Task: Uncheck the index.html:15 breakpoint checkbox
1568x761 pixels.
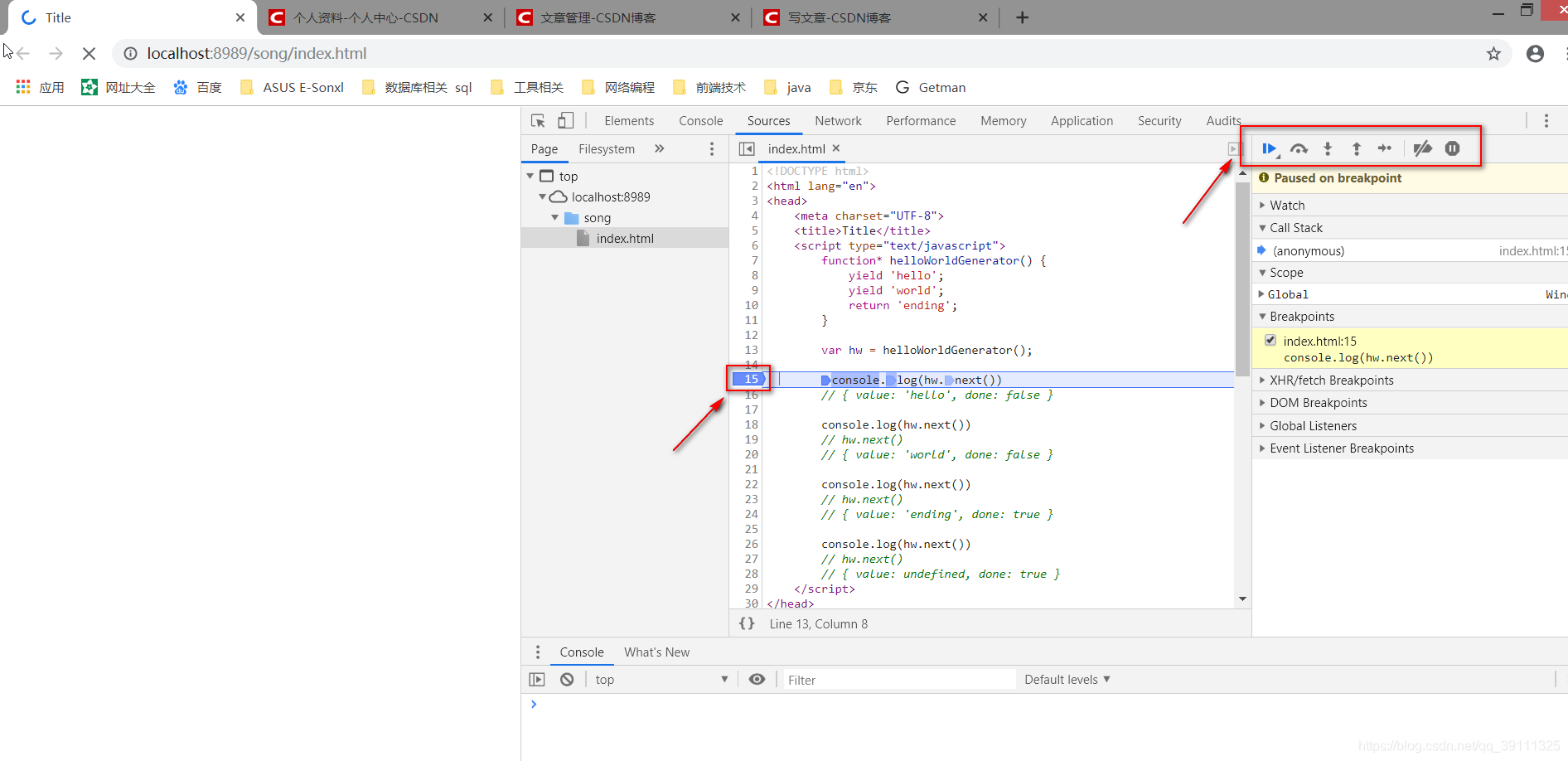Action: click(1270, 341)
